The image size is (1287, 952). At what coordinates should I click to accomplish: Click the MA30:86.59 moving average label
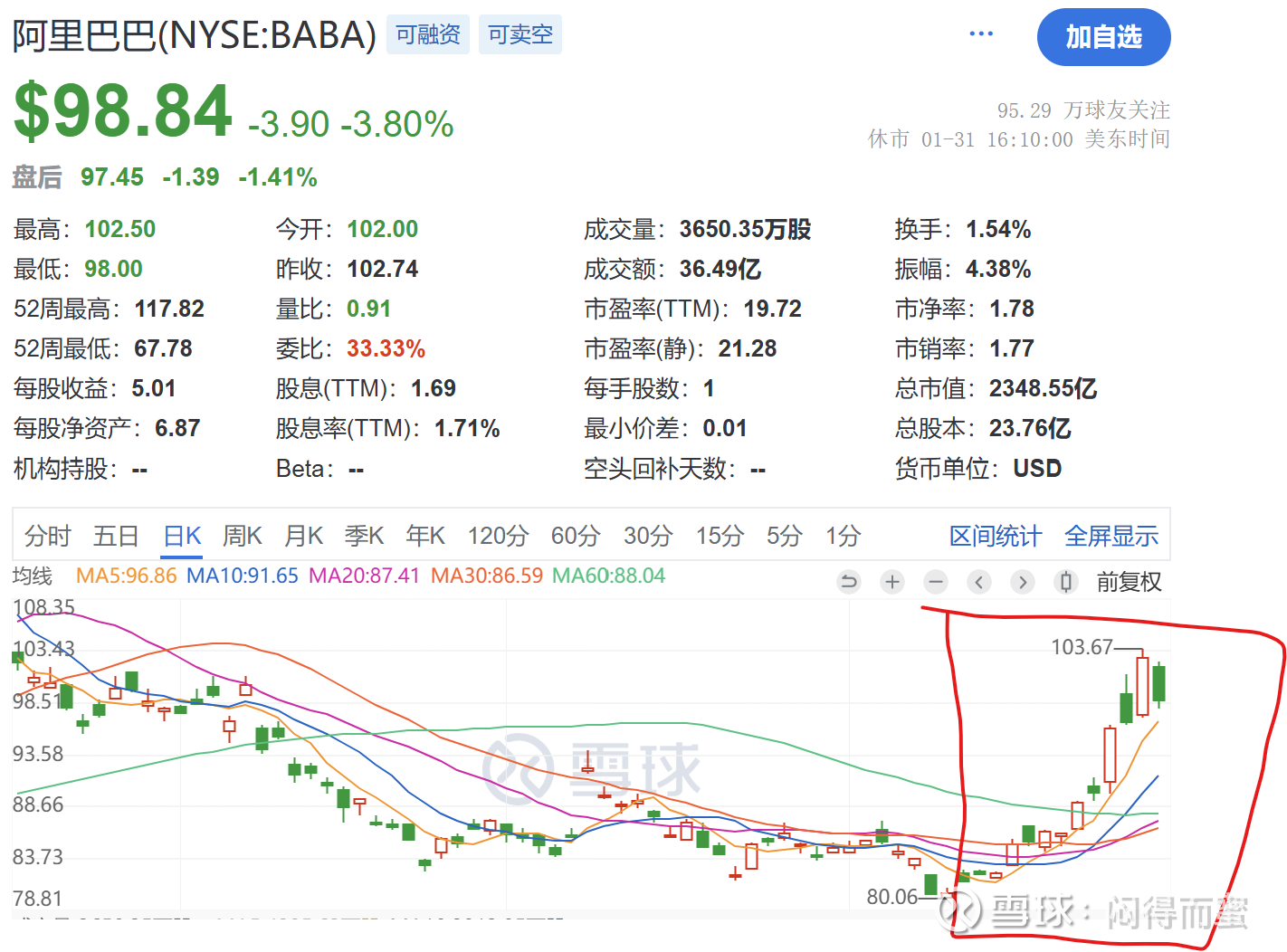(487, 576)
